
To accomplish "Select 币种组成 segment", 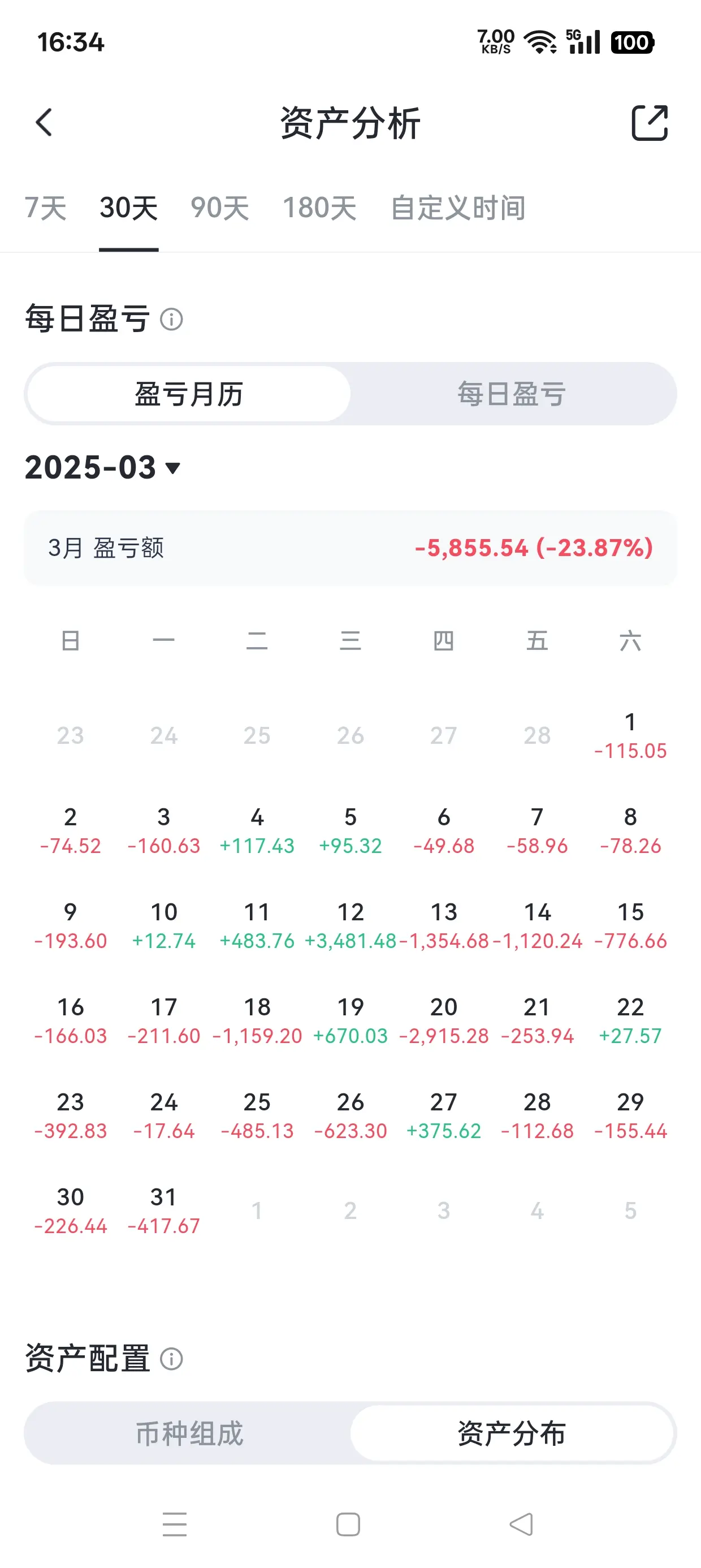I will pos(189,1433).
